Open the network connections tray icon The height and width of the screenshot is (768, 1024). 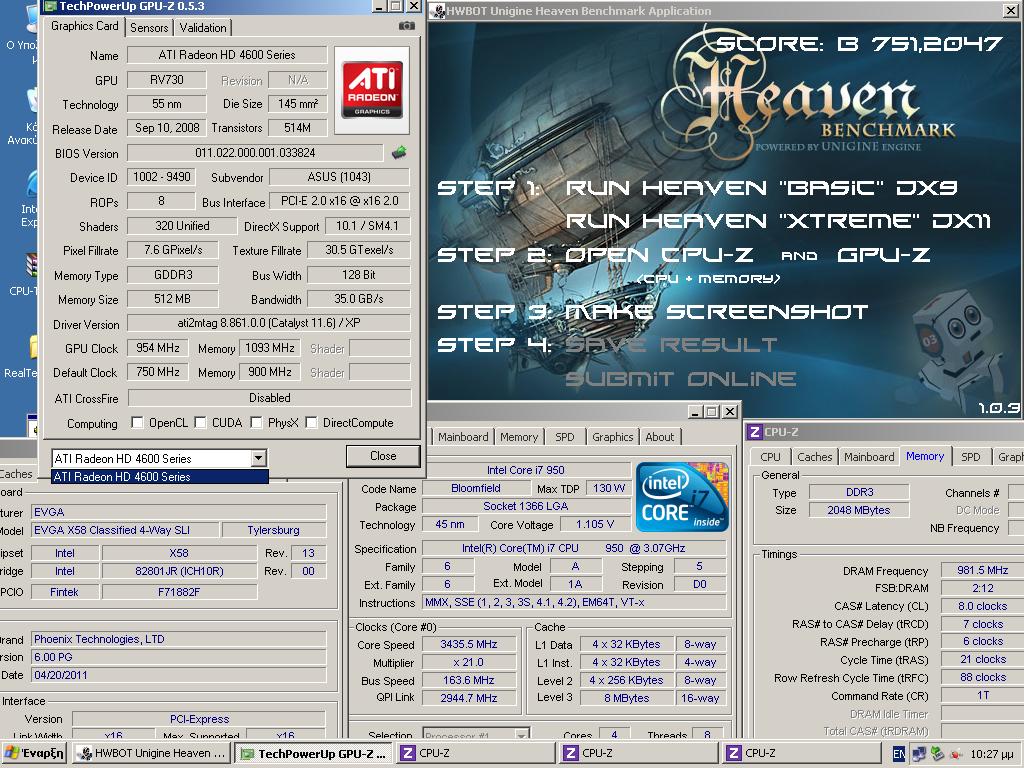(x=920, y=754)
